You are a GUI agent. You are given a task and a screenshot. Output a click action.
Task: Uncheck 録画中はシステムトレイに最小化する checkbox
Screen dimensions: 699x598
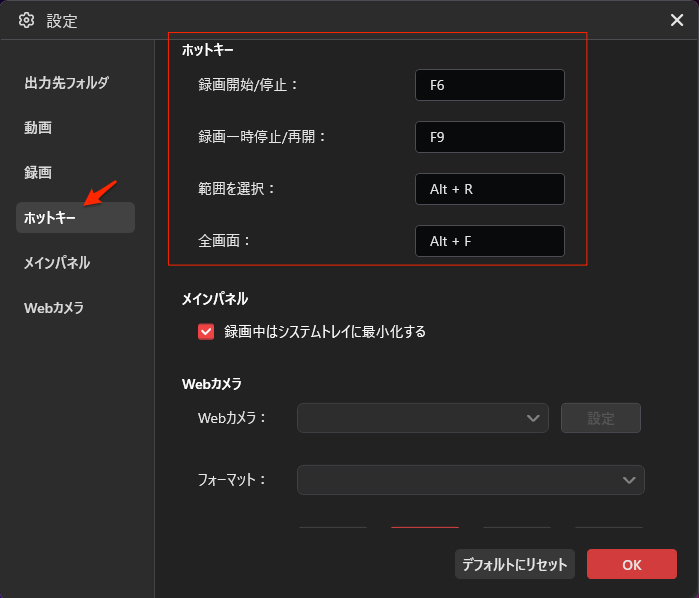point(206,332)
